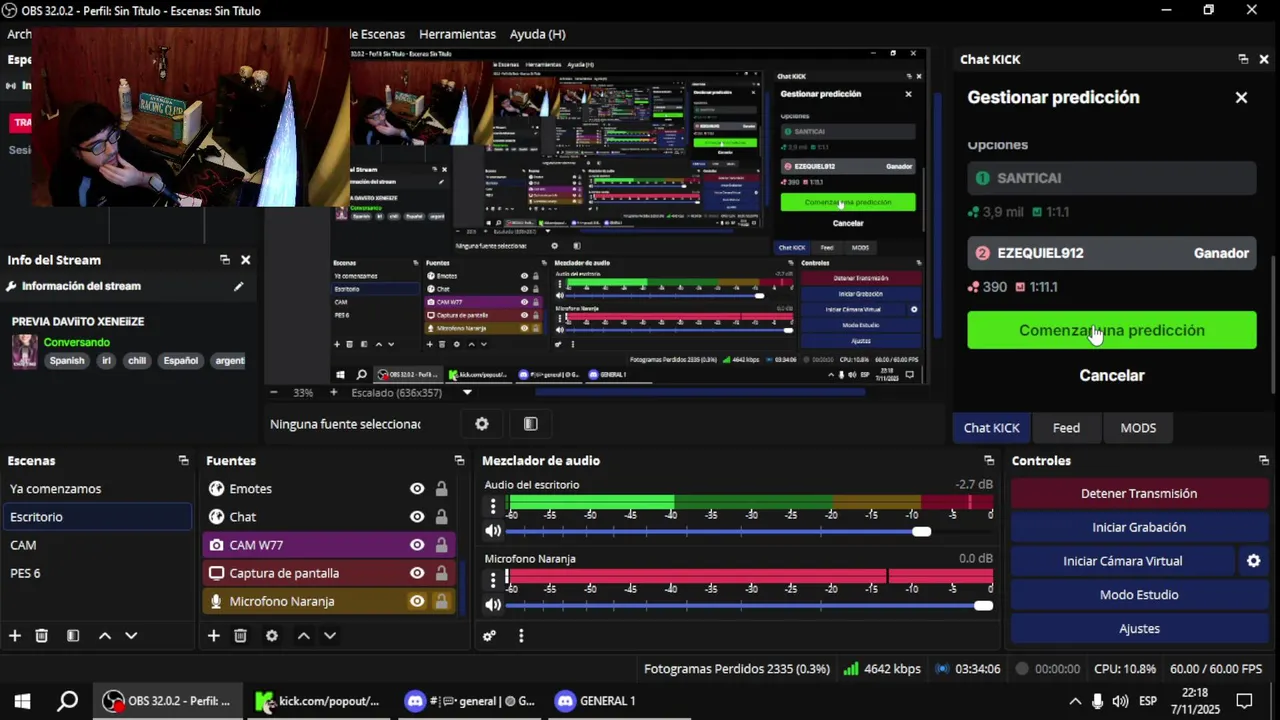Open the Ayuda (H) menu
The height and width of the screenshot is (720, 1280).
[x=537, y=34]
